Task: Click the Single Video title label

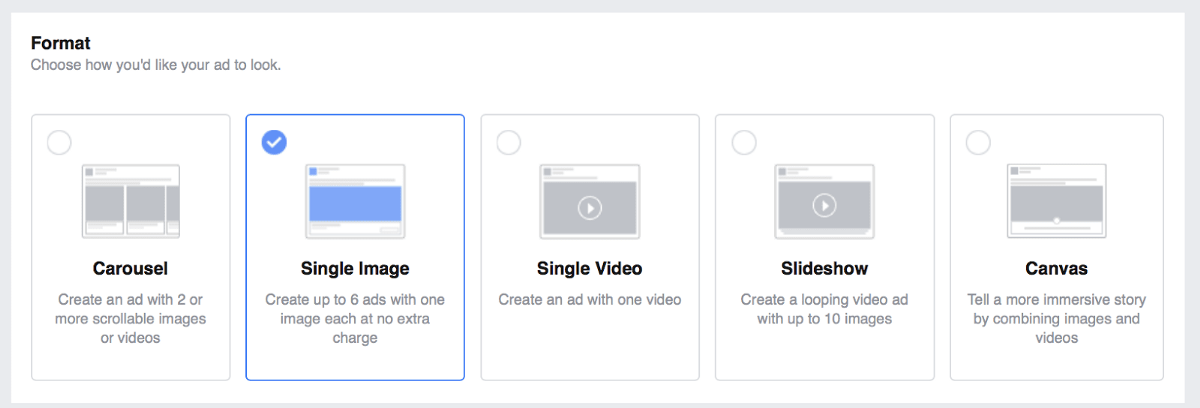Action: coord(589,269)
